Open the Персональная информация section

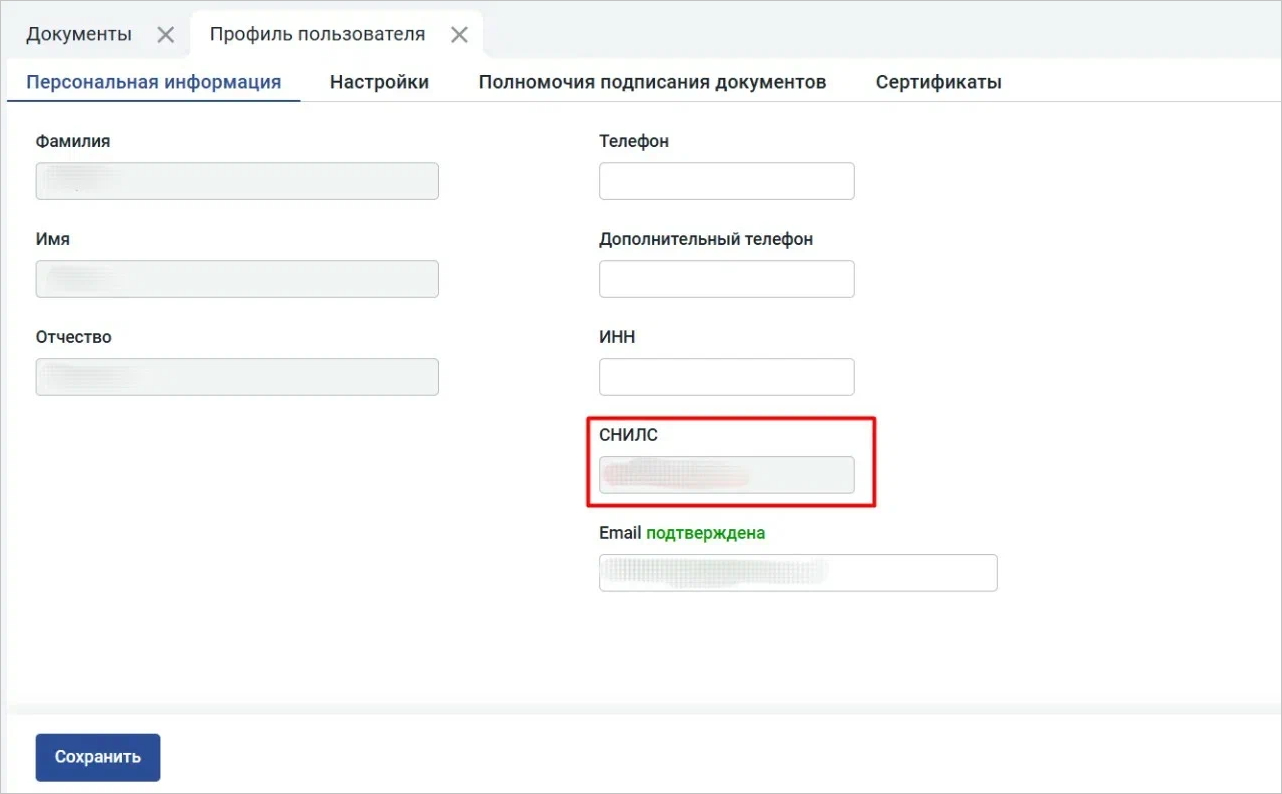(153, 82)
